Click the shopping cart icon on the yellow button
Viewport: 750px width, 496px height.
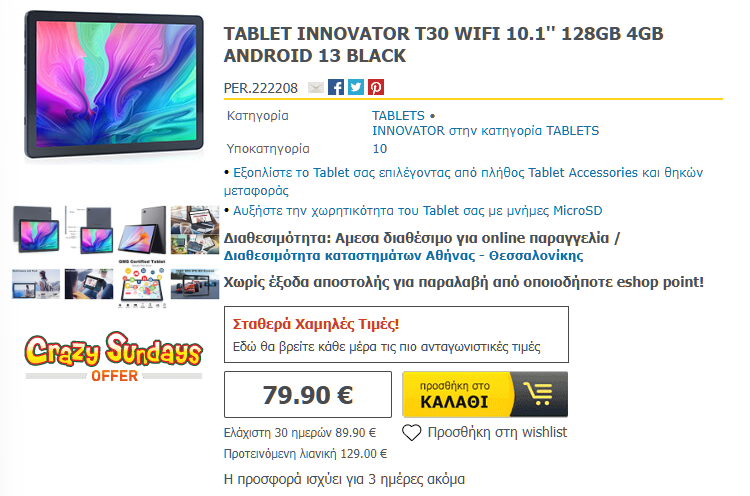click(x=539, y=394)
